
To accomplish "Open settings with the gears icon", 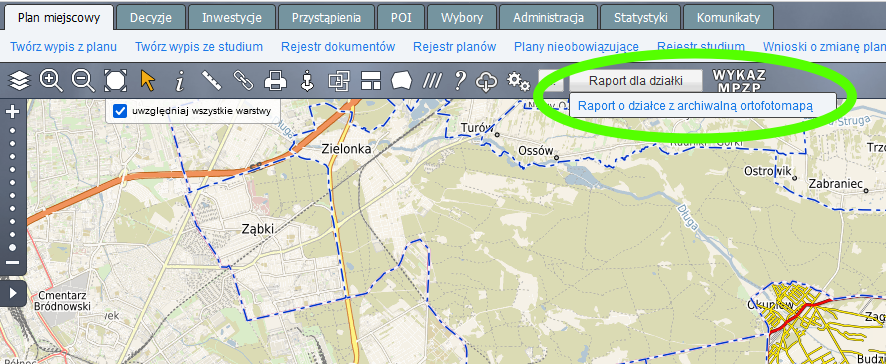I will point(518,82).
